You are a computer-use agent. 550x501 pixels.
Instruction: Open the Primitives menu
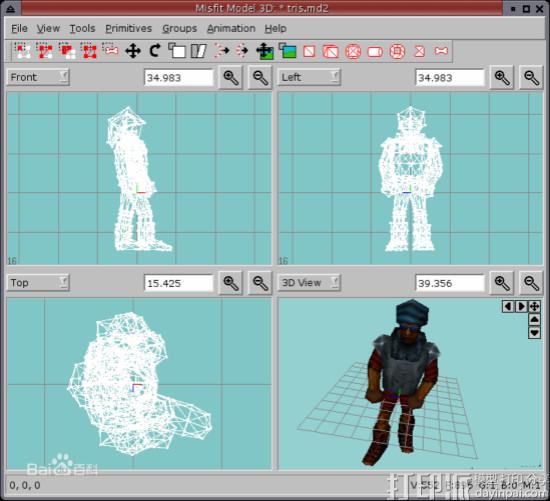click(x=128, y=28)
